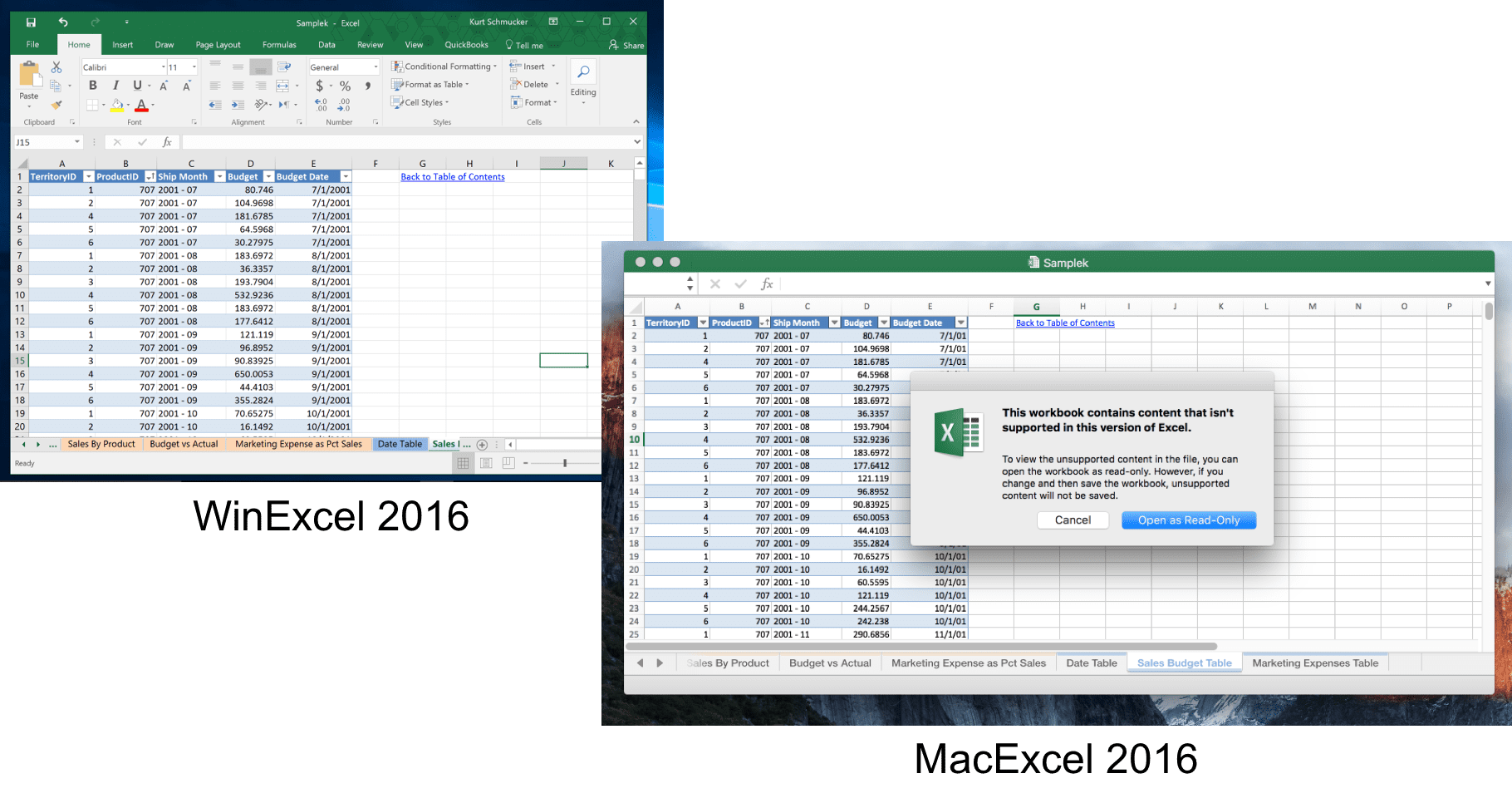The height and width of the screenshot is (808, 1512).
Task: Toggle Underline formatting
Action: 137,86
